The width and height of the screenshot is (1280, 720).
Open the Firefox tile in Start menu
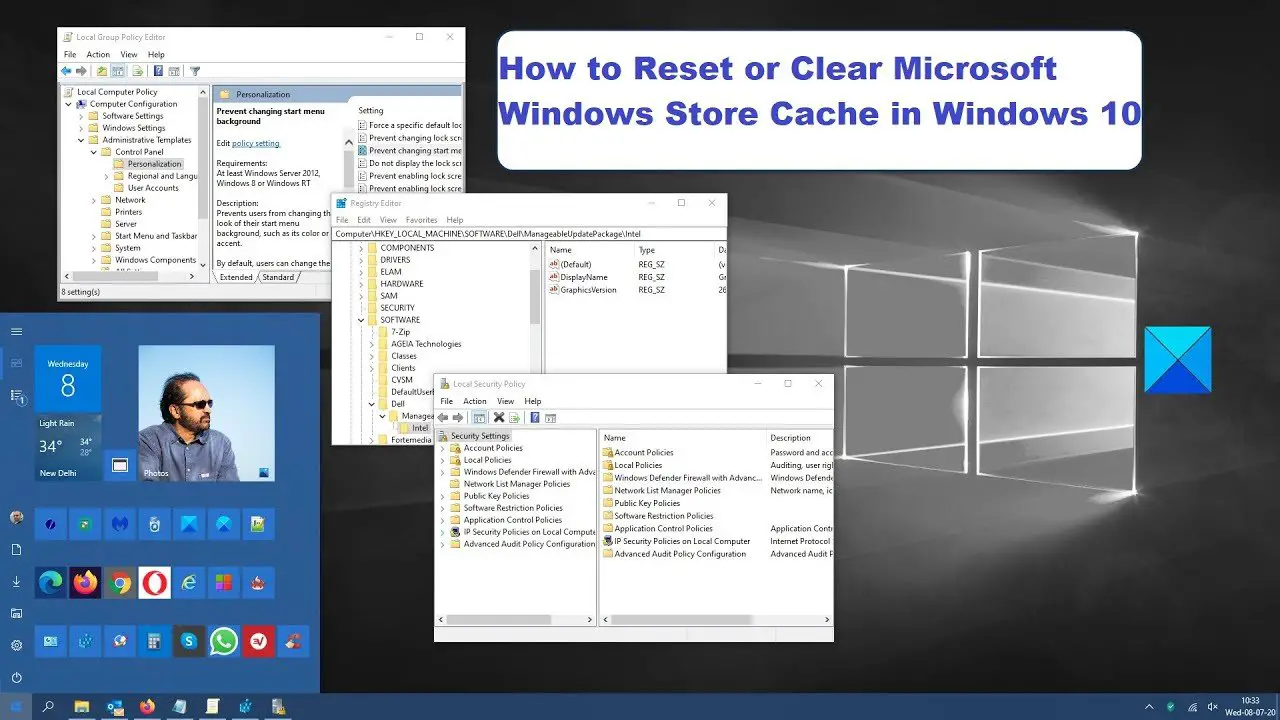pyautogui.click(x=86, y=582)
